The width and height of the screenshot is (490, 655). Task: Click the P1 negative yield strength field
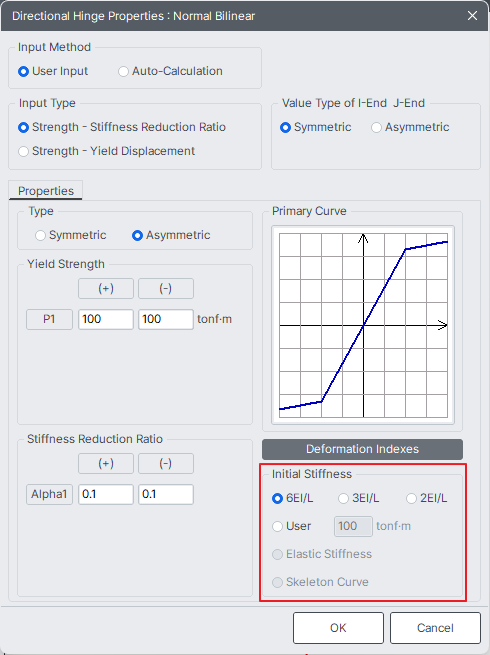pyautogui.click(x=166, y=319)
